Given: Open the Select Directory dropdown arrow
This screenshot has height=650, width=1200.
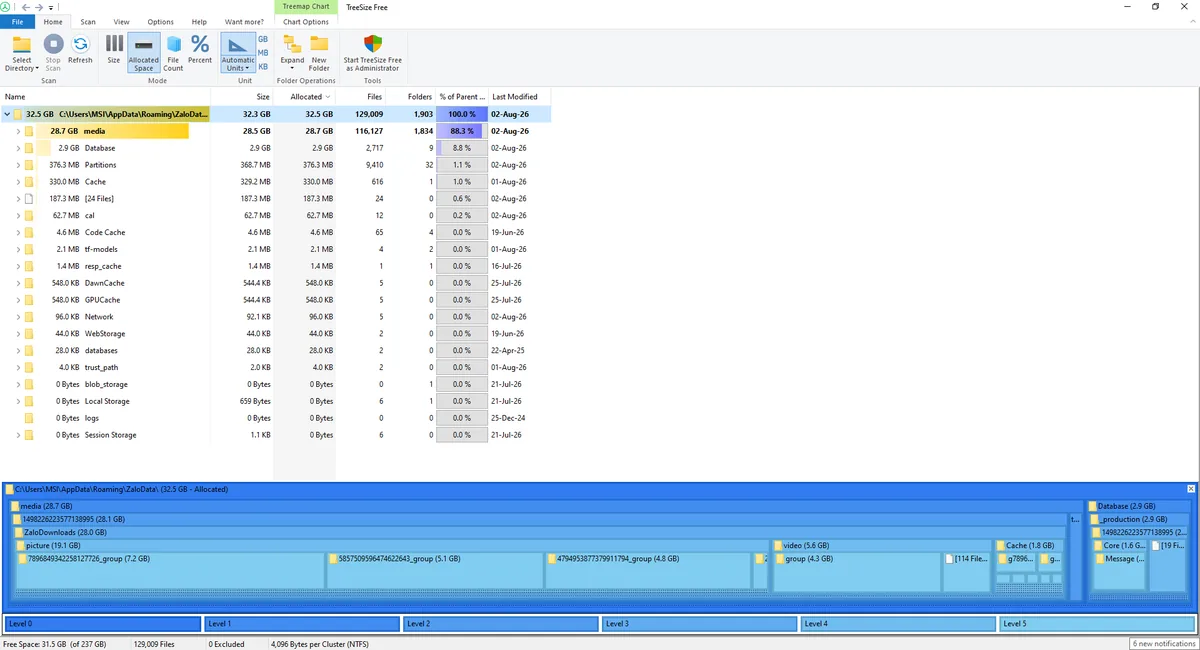Looking at the screenshot, I should (x=37, y=69).
